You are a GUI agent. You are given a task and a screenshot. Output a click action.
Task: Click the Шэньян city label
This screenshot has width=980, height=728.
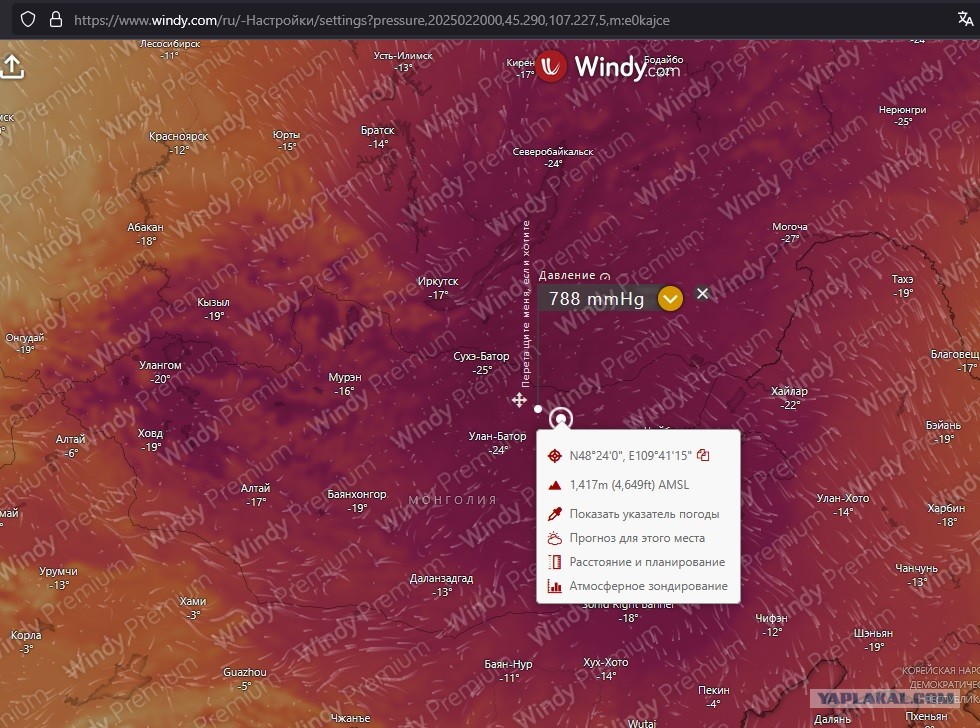(873, 633)
